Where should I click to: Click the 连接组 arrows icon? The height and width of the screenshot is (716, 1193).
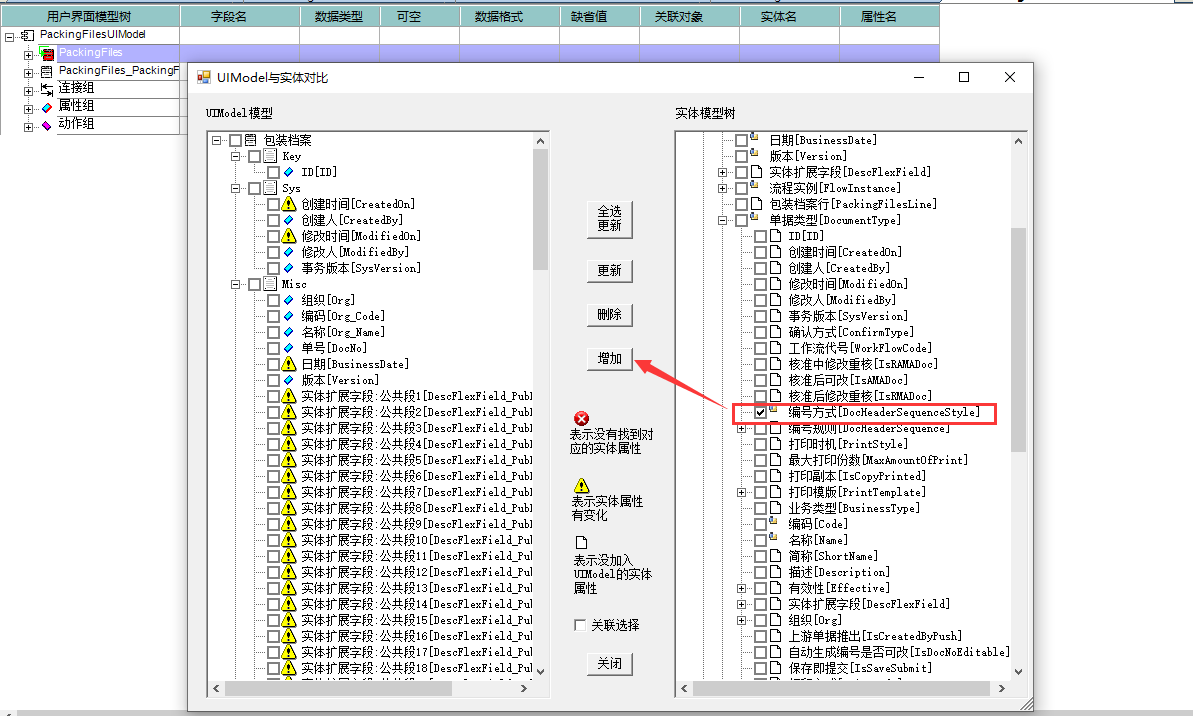(47, 90)
